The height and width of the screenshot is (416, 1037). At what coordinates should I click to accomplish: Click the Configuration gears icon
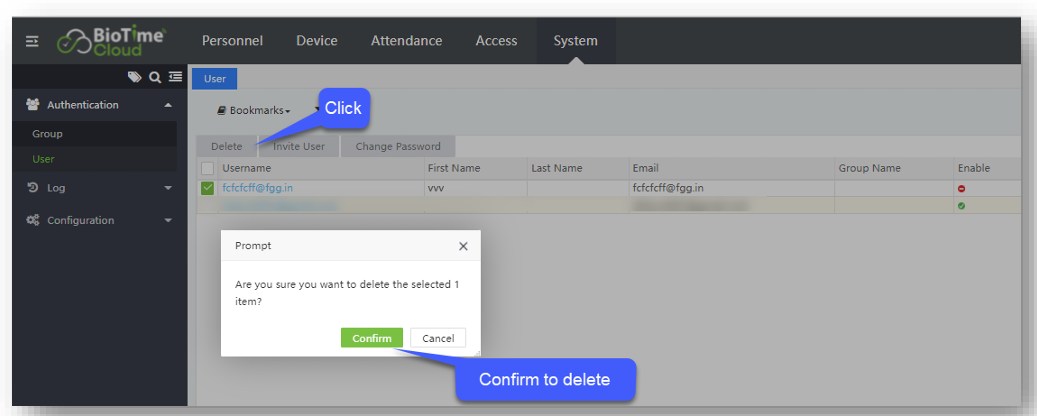[33, 221]
